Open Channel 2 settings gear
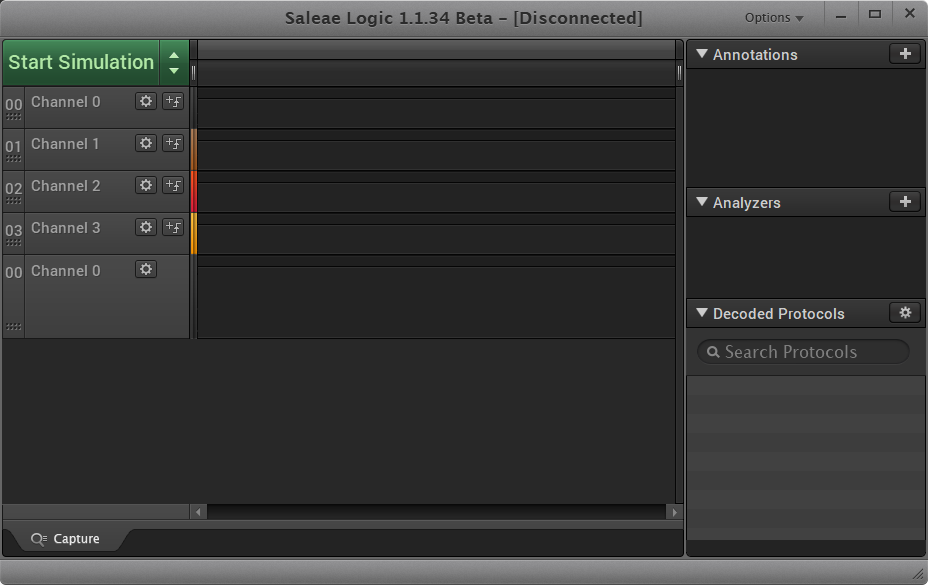This screenshot has width=928, height=585. (146, 185)
